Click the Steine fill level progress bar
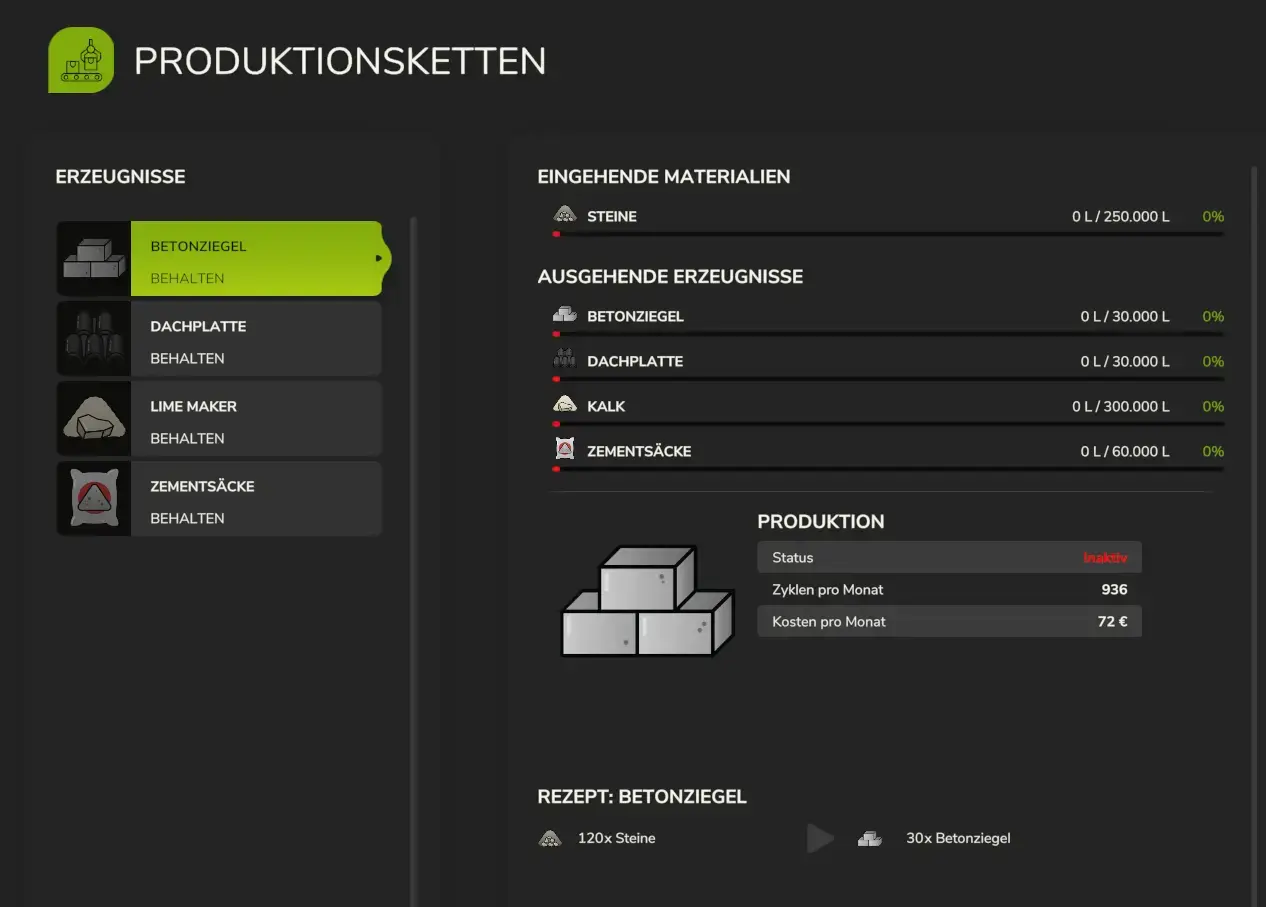This screenshot has height=907, width=1266. tap(888, 234)
